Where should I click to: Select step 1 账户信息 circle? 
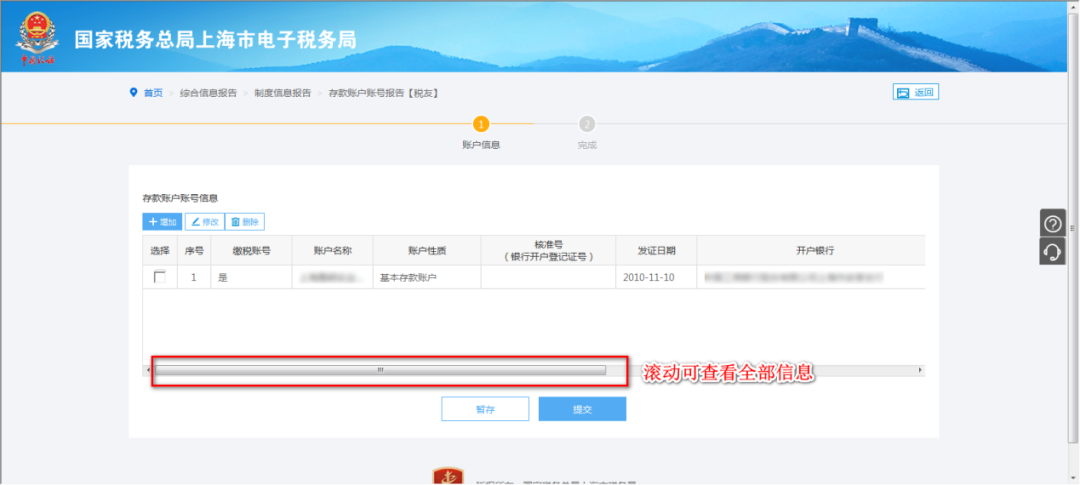(481, 124)
